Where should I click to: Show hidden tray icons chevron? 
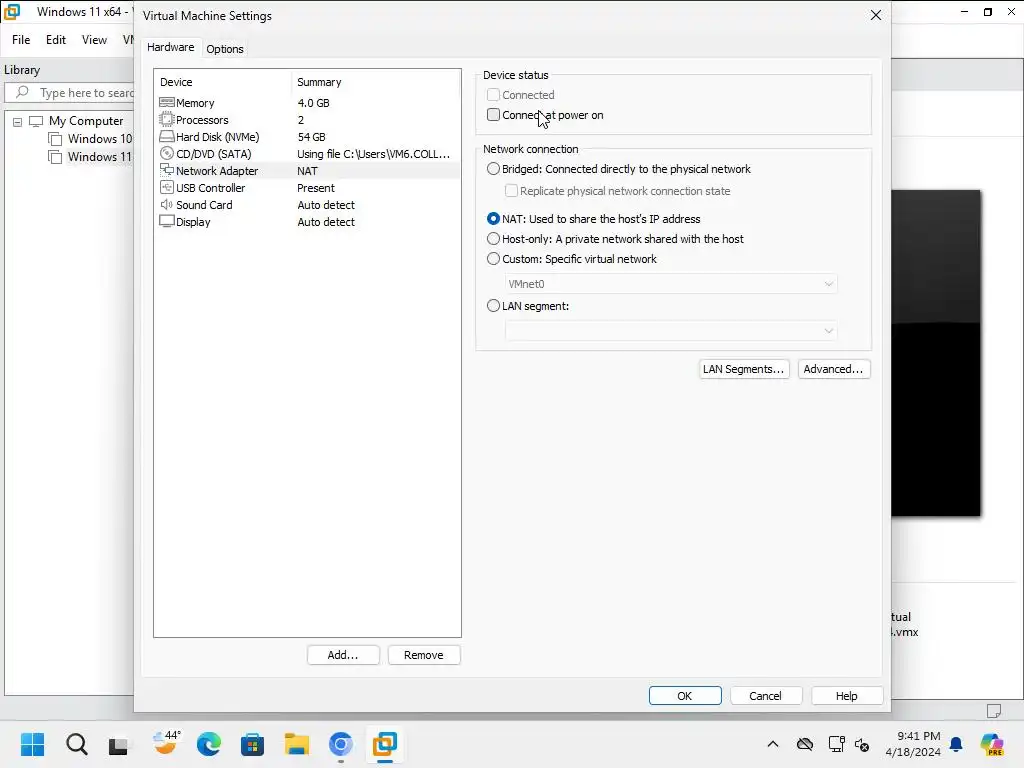(773, 744)
